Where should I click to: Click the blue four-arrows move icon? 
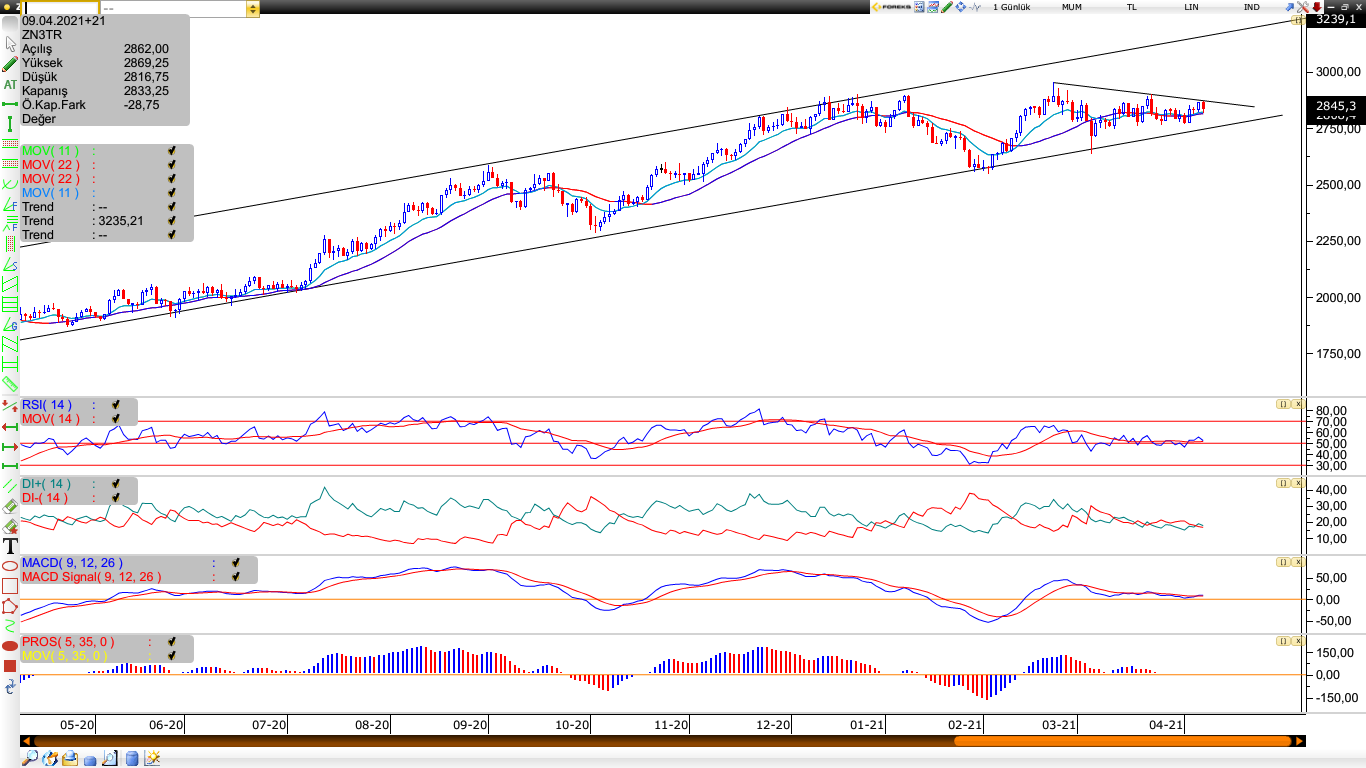pos(960,7)
